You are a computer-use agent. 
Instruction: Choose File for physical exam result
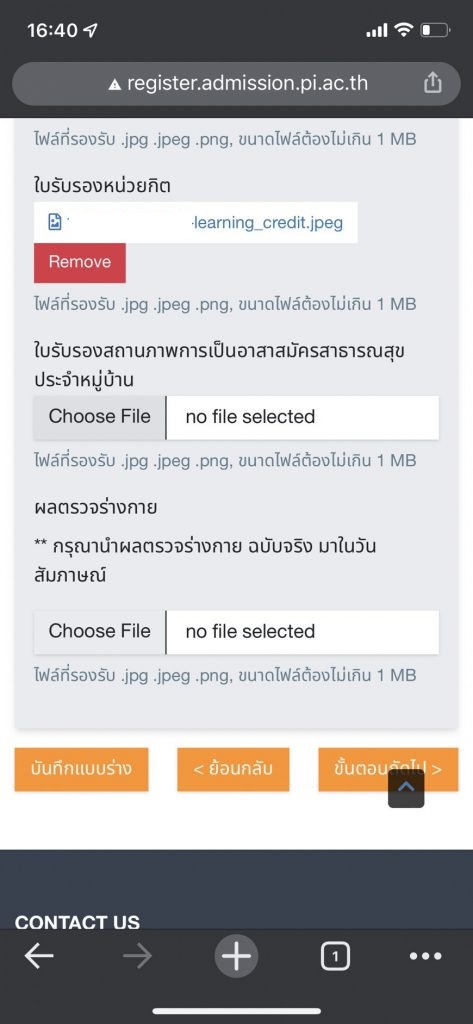100,632
